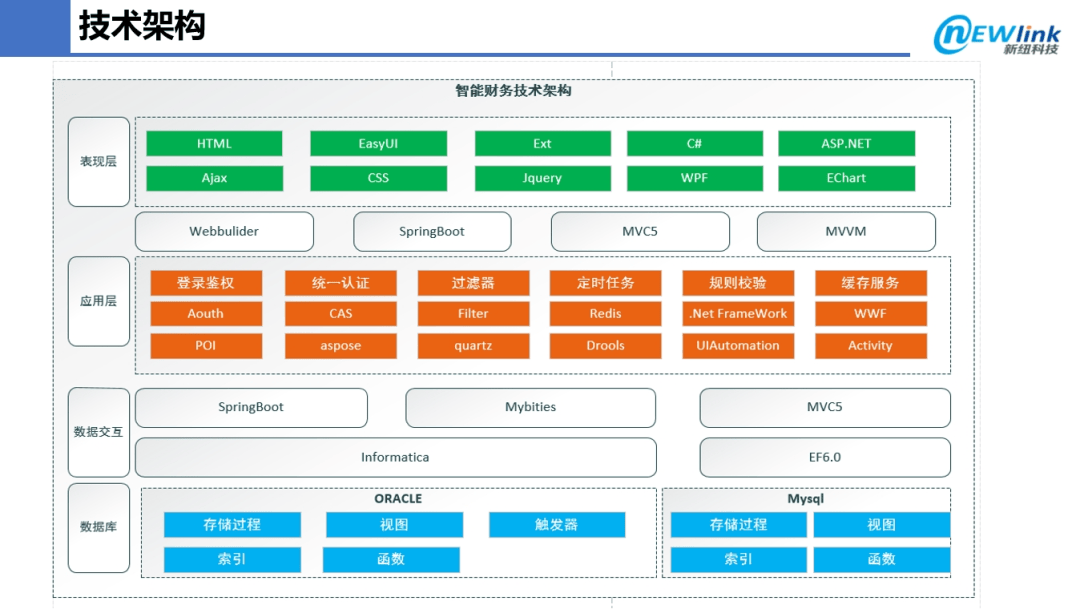This screenshot has height=613, width=1080.
Task: Select the MVVM framework box
Action: pyautogui.click(x=846, y=231)
